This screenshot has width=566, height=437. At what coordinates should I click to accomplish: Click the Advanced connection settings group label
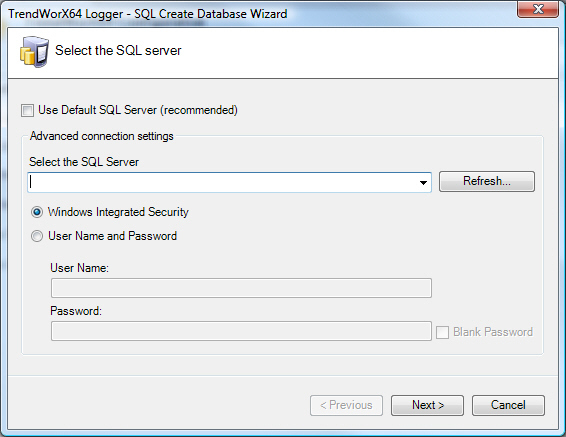[x=101, y=136]
